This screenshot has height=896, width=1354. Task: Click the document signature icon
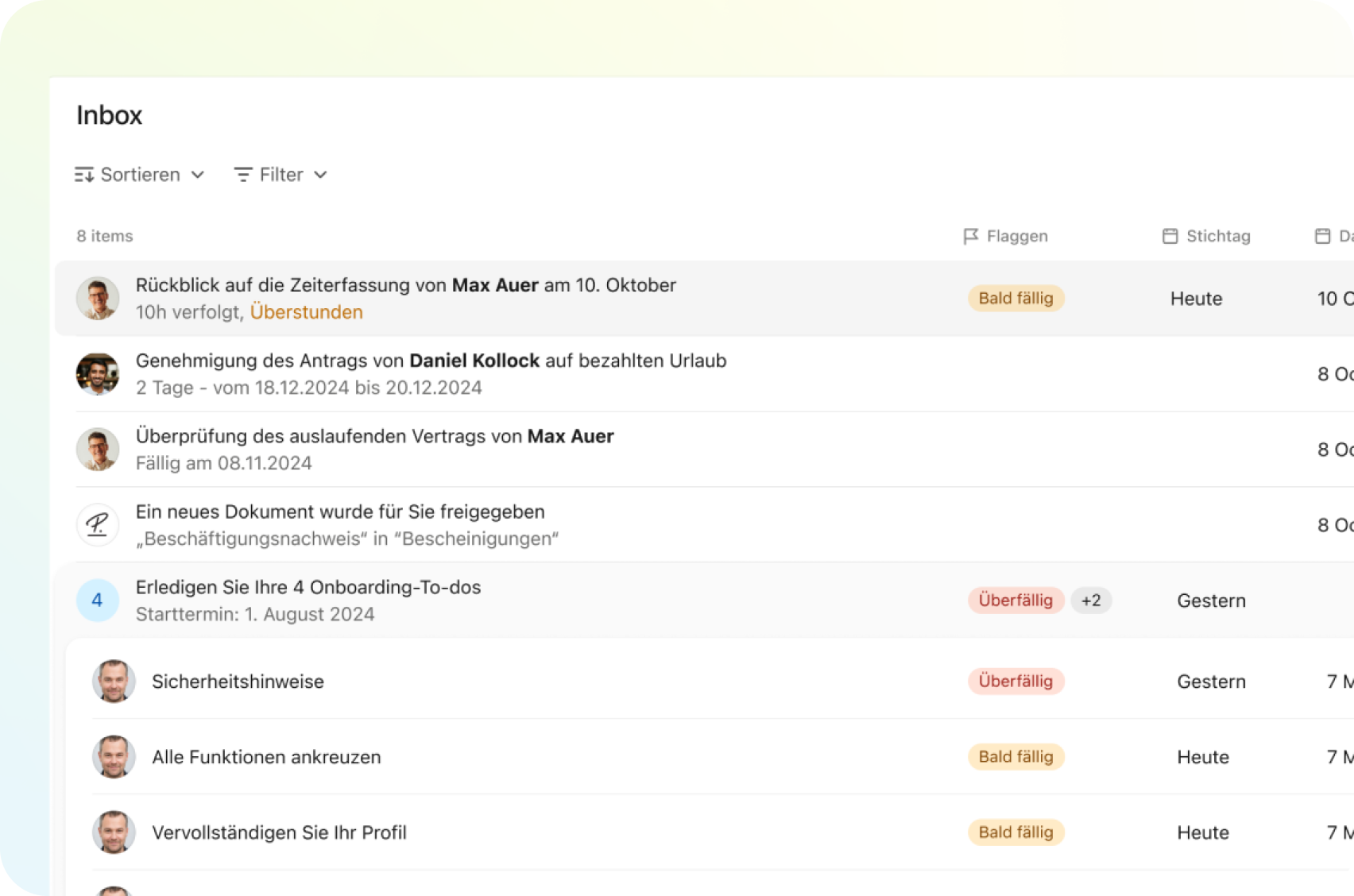98,525
